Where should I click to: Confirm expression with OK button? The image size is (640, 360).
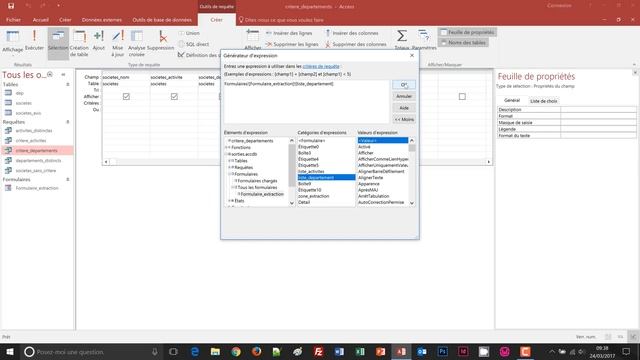pos(404,84)
